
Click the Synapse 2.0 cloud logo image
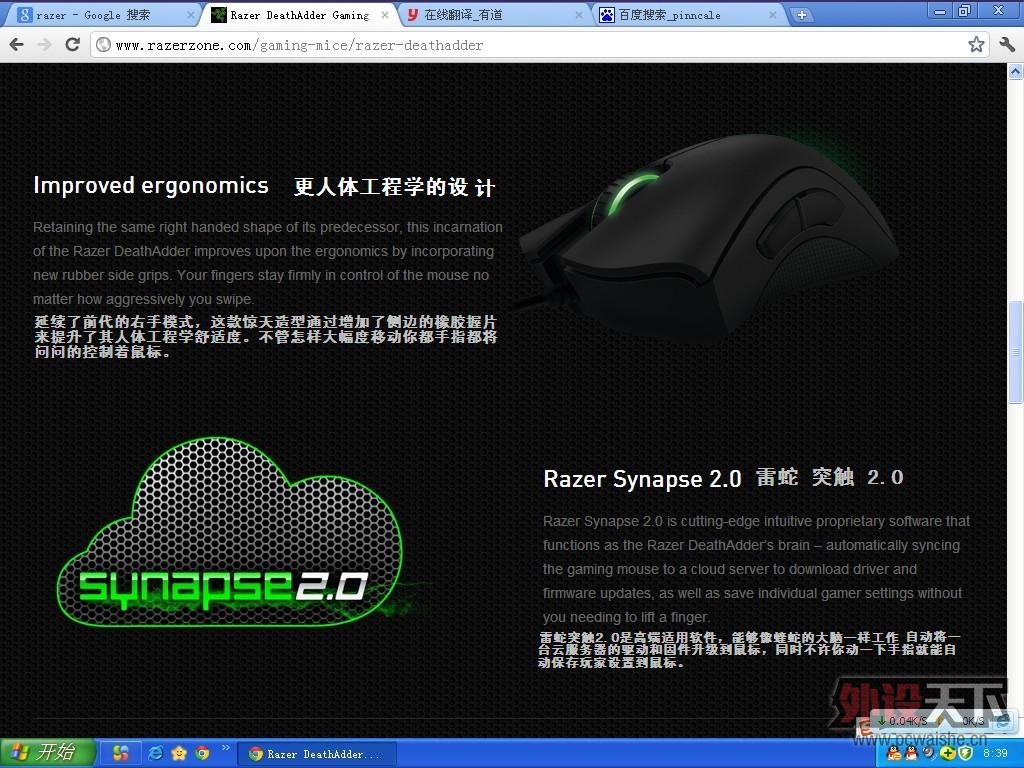tap(230, 534)
